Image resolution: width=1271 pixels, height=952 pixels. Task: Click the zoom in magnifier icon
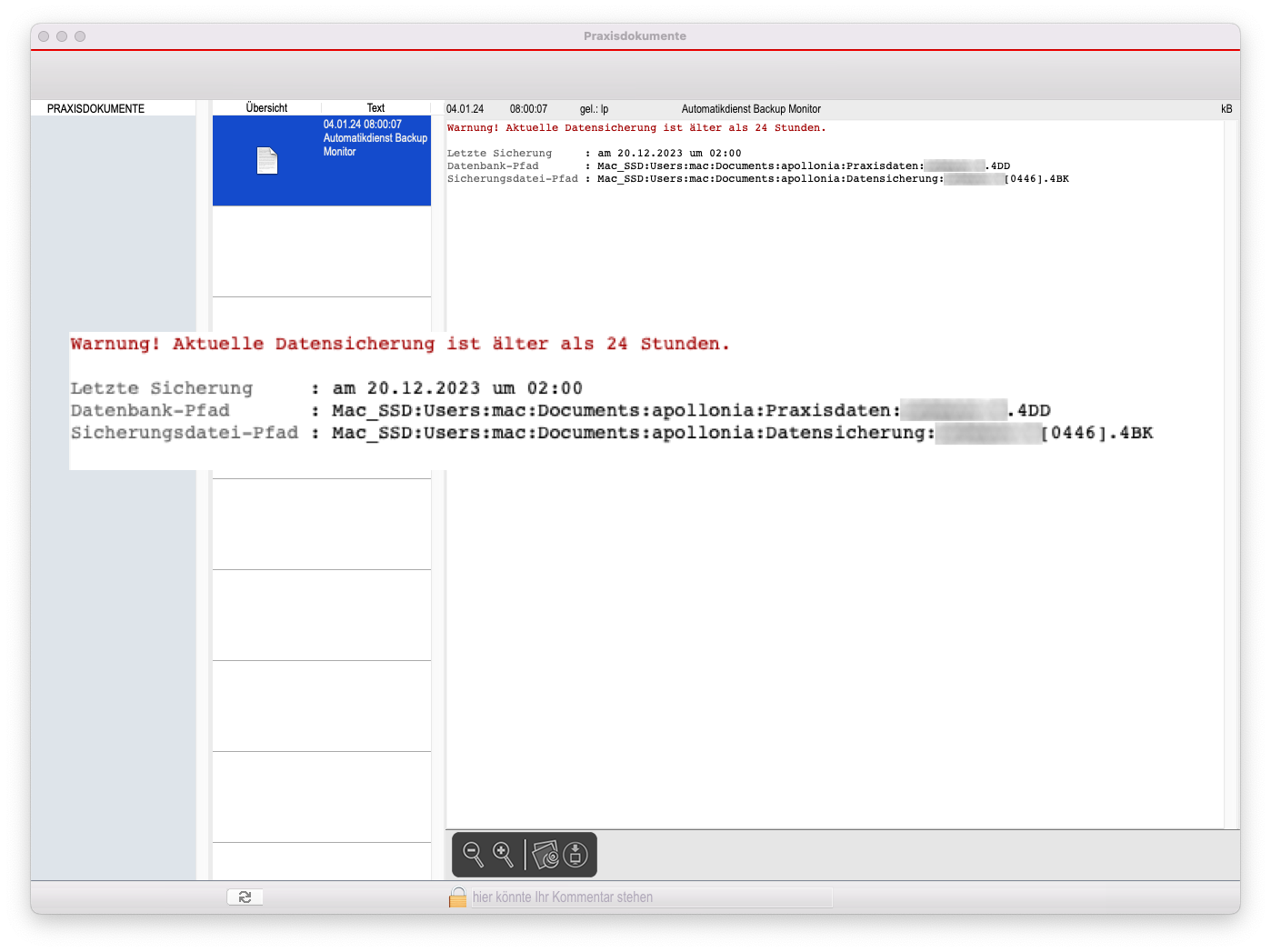click(503, 855)
